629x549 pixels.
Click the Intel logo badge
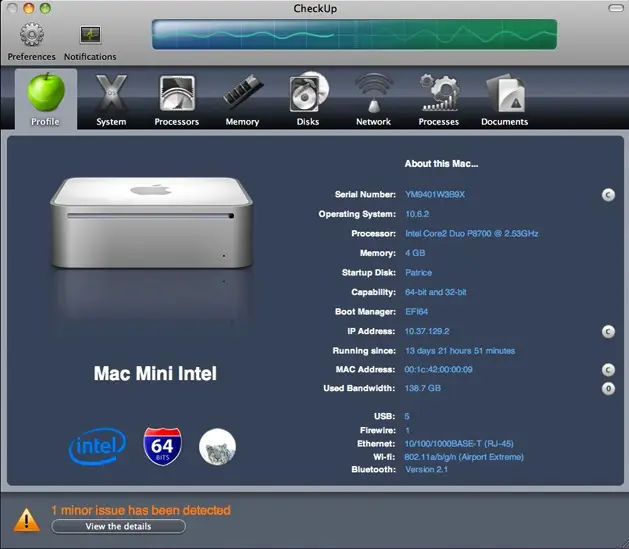pyautogui.click(x=97, y=446)
